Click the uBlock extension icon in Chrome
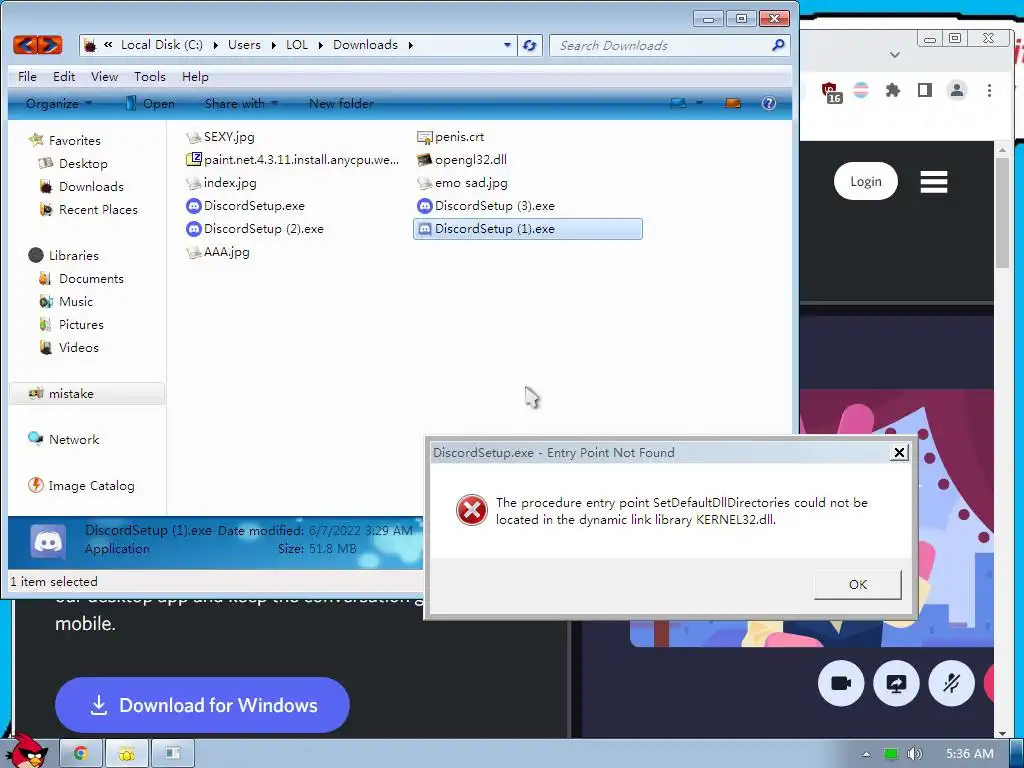 831,92
